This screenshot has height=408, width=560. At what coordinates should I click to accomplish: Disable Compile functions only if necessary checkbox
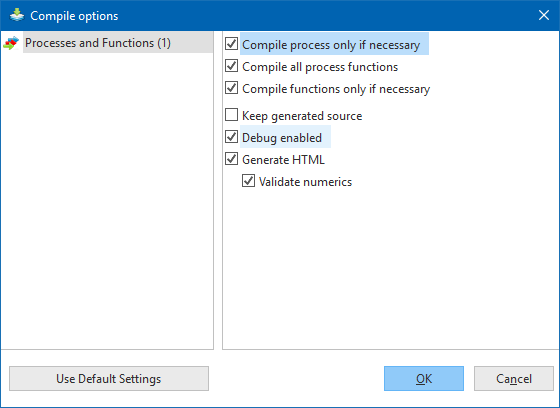point(231,88)
